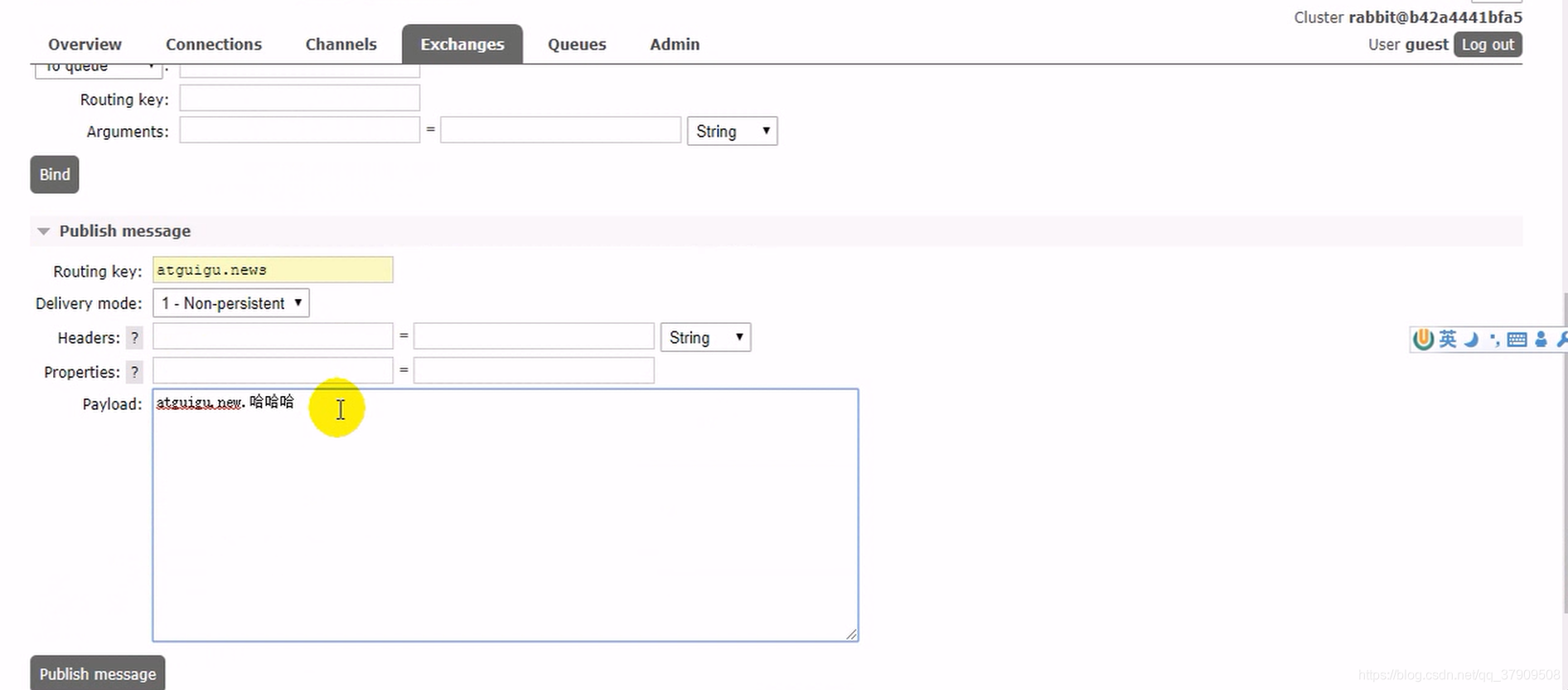1568x690 pixels.
Task: Click the Headers help question mark
Action: coord(134,338)
